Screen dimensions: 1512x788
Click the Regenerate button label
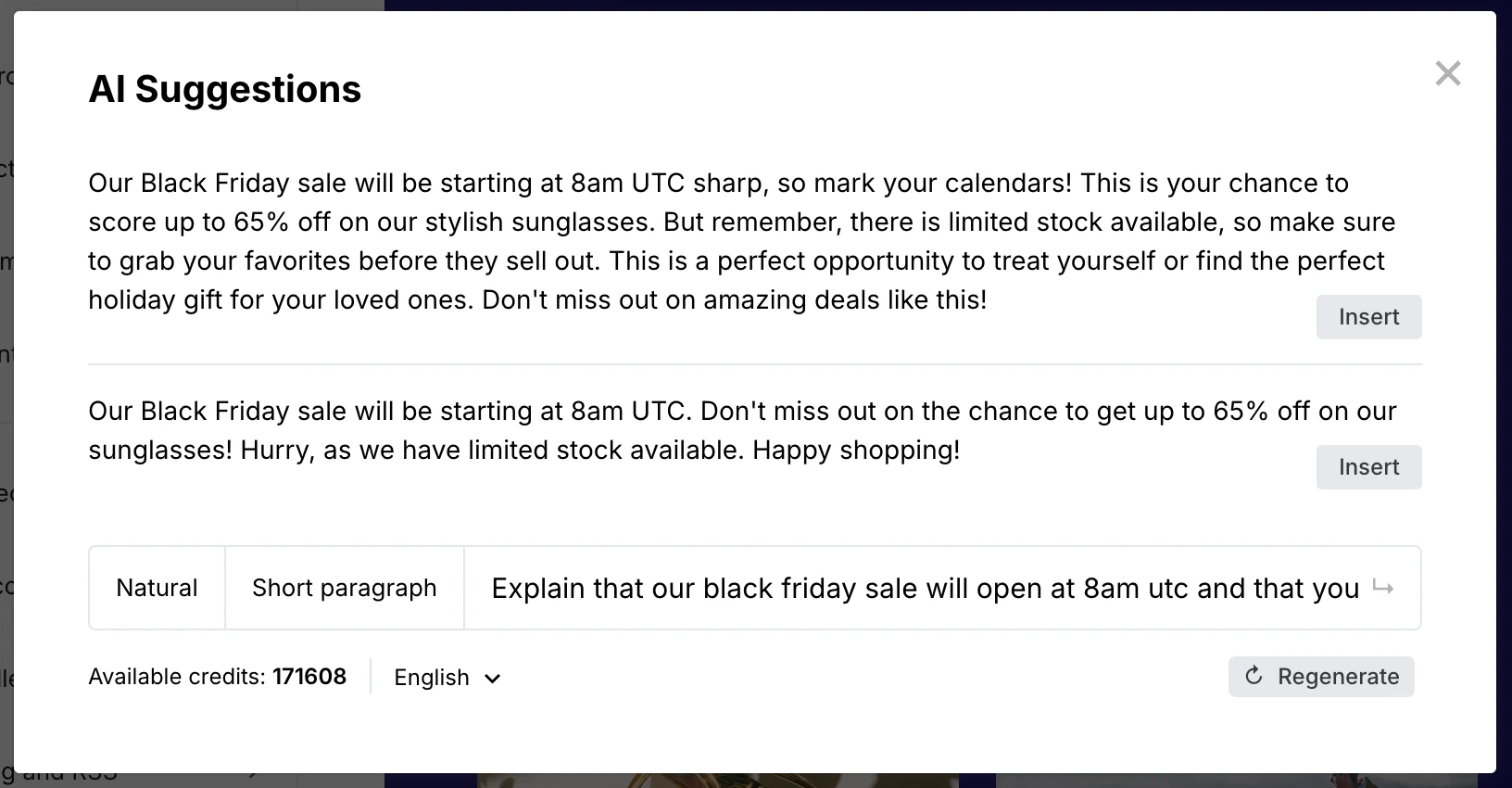[1338, 677]
